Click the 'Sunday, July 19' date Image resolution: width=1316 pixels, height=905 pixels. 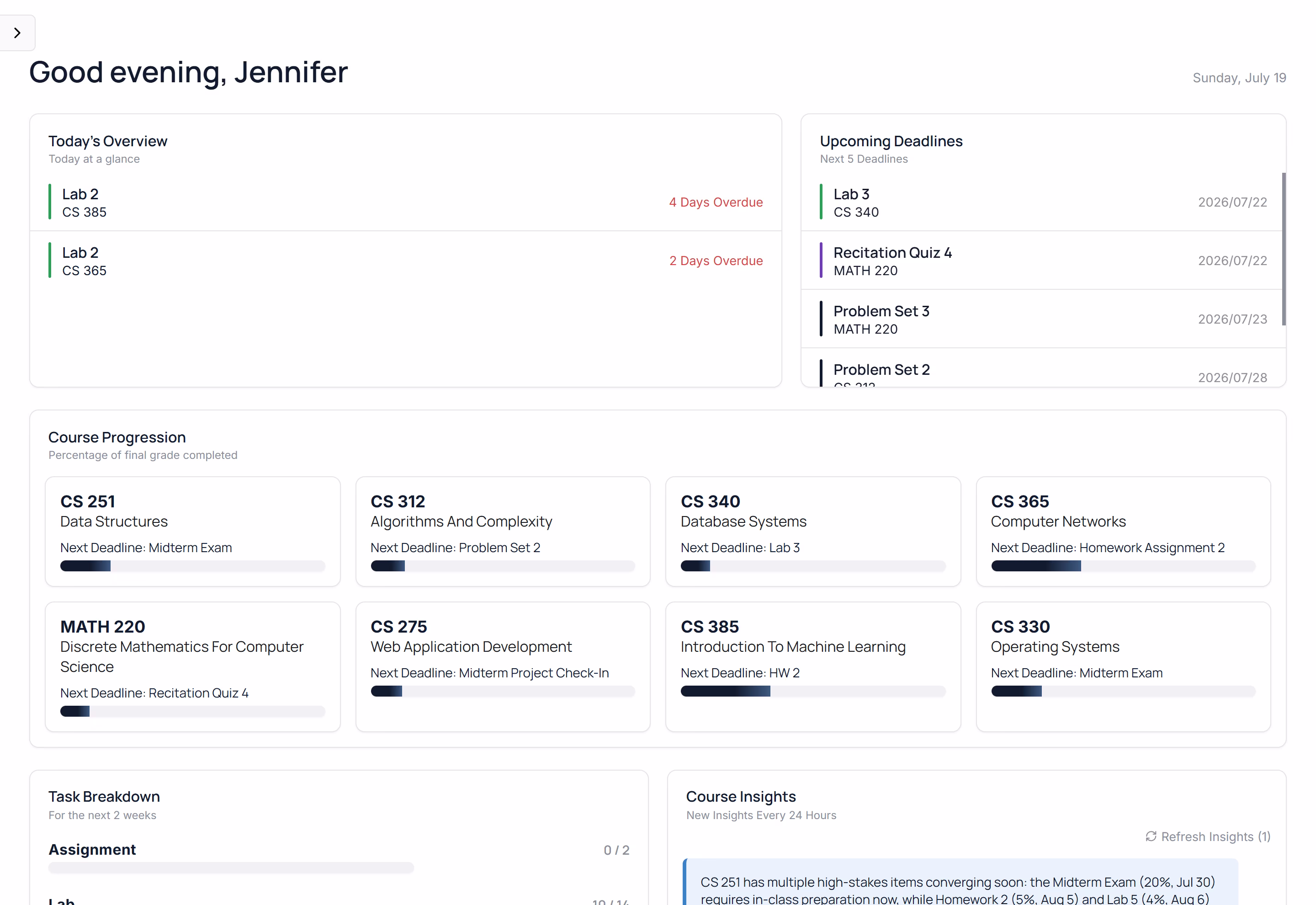point(1239,78)
